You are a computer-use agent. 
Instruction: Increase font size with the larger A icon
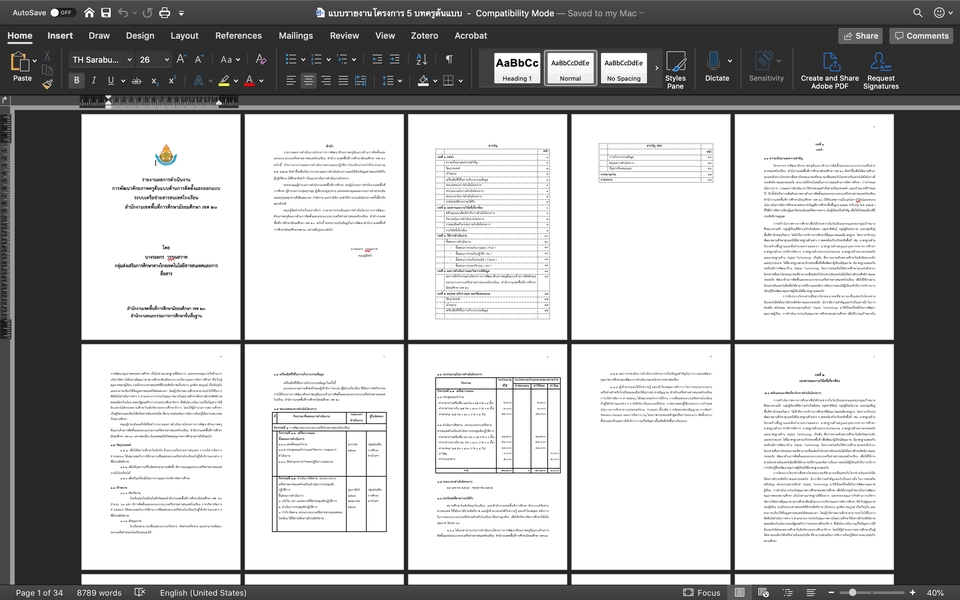[181, 59]
